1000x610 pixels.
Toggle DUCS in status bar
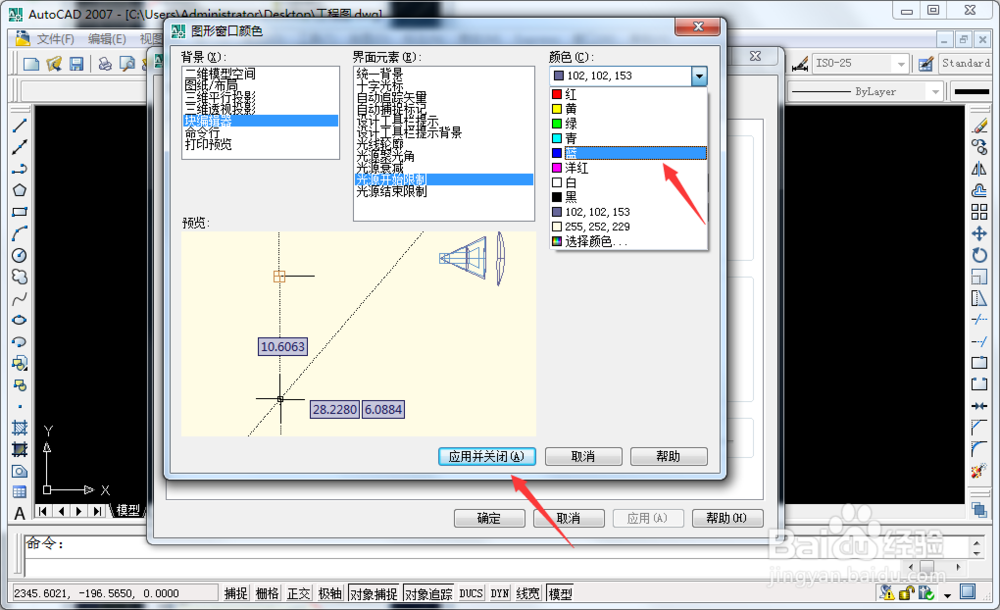[x=471, y=593]
